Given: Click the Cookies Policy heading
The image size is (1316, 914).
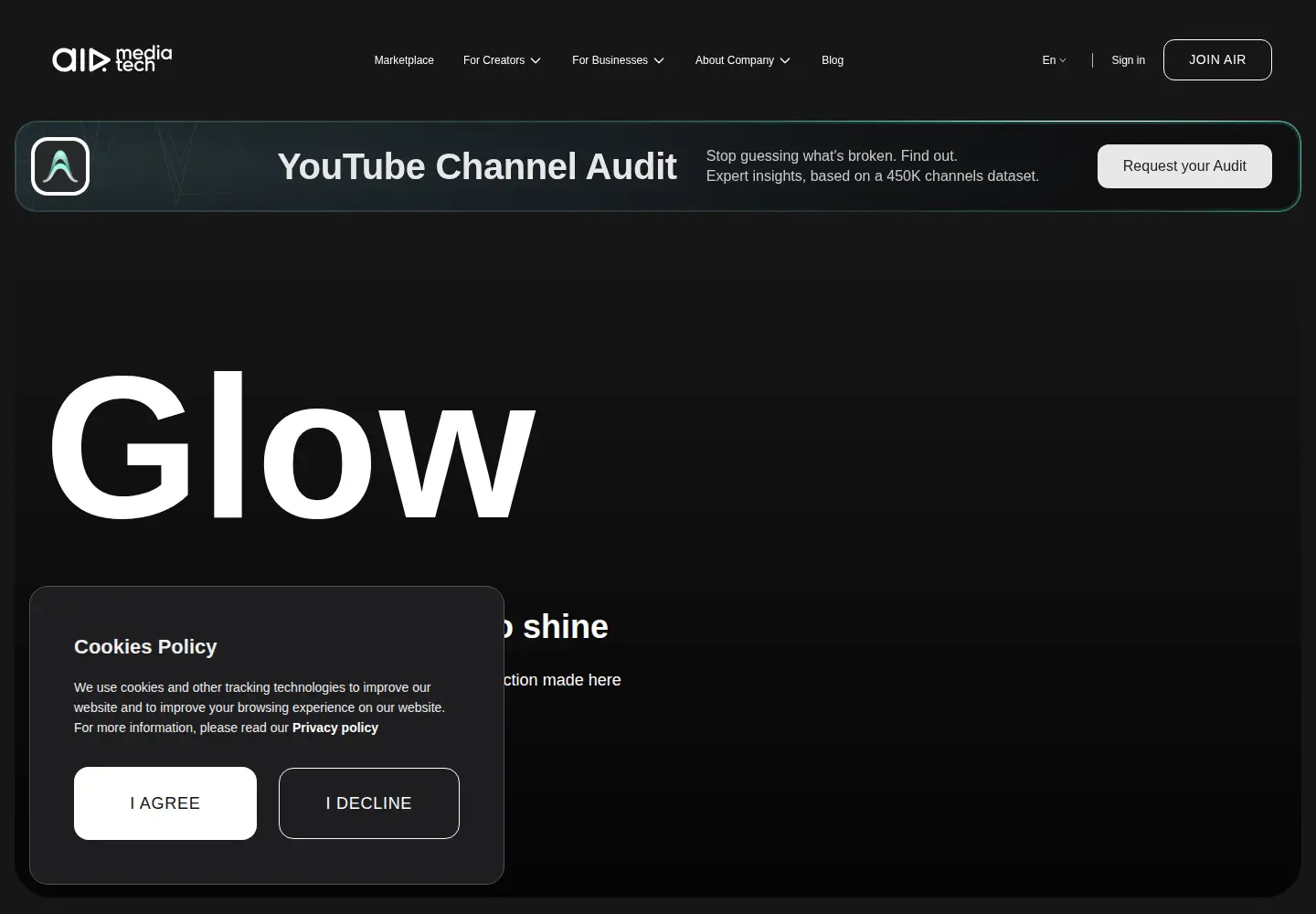Looking at the screenshot, I should click(x=145, y=646).
